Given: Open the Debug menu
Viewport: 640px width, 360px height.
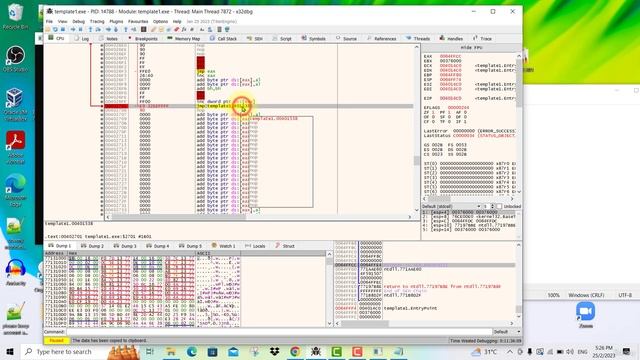Looking at the screenshot, I should pos(78,21).
